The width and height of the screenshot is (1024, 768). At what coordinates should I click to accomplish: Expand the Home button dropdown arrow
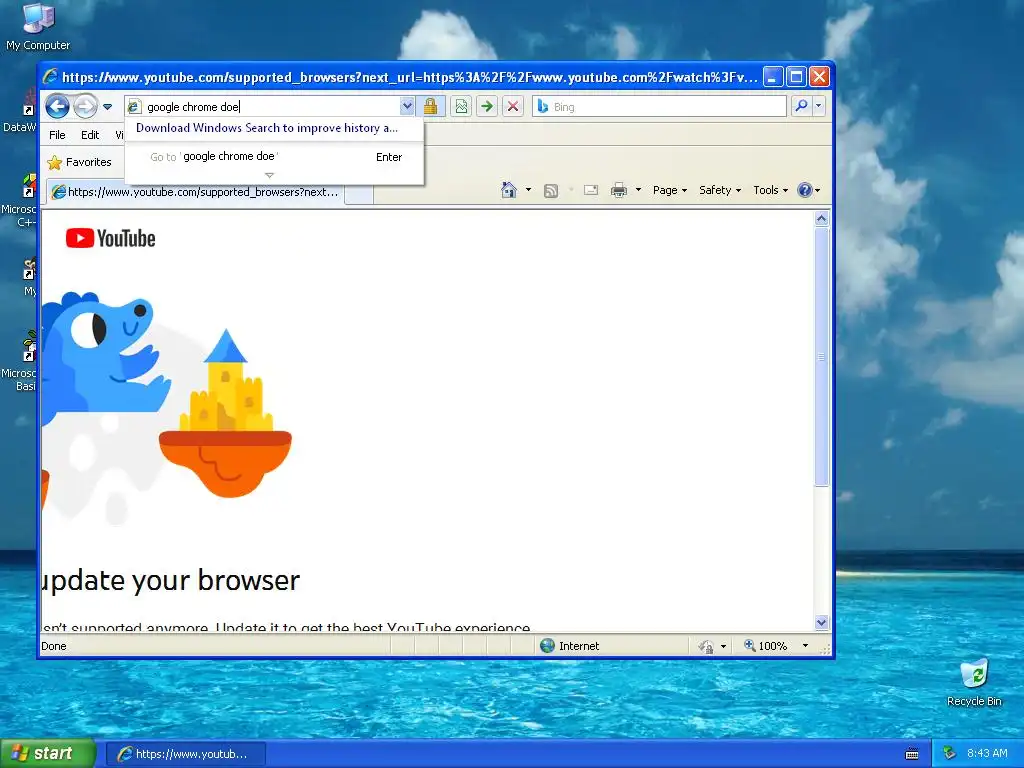[x=528, y=190]
